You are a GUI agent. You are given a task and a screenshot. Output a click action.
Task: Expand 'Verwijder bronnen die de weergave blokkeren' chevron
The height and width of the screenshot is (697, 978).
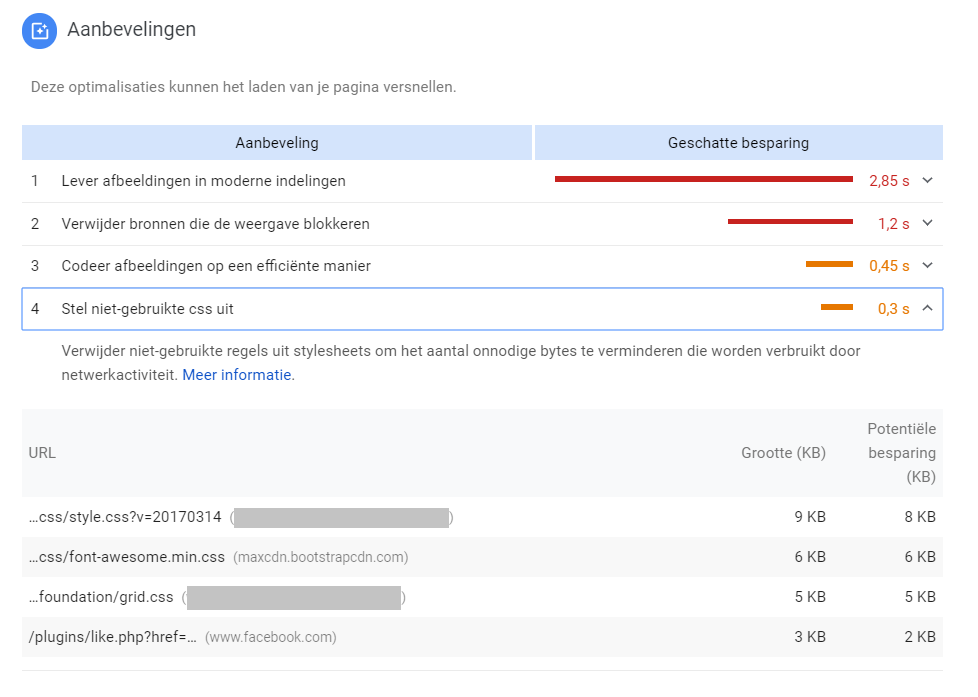(x=927, y=224)
